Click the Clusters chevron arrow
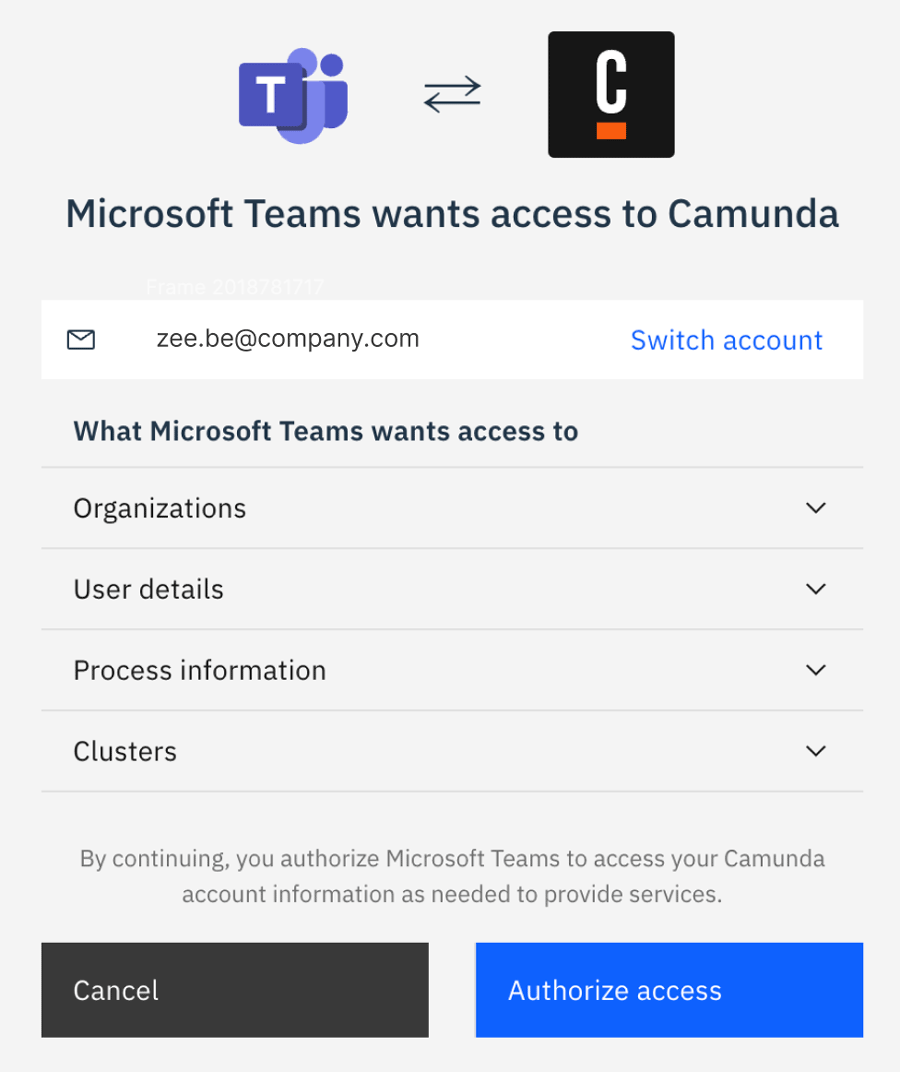The width and height of the screenshot is (900, 1072). 816,751
